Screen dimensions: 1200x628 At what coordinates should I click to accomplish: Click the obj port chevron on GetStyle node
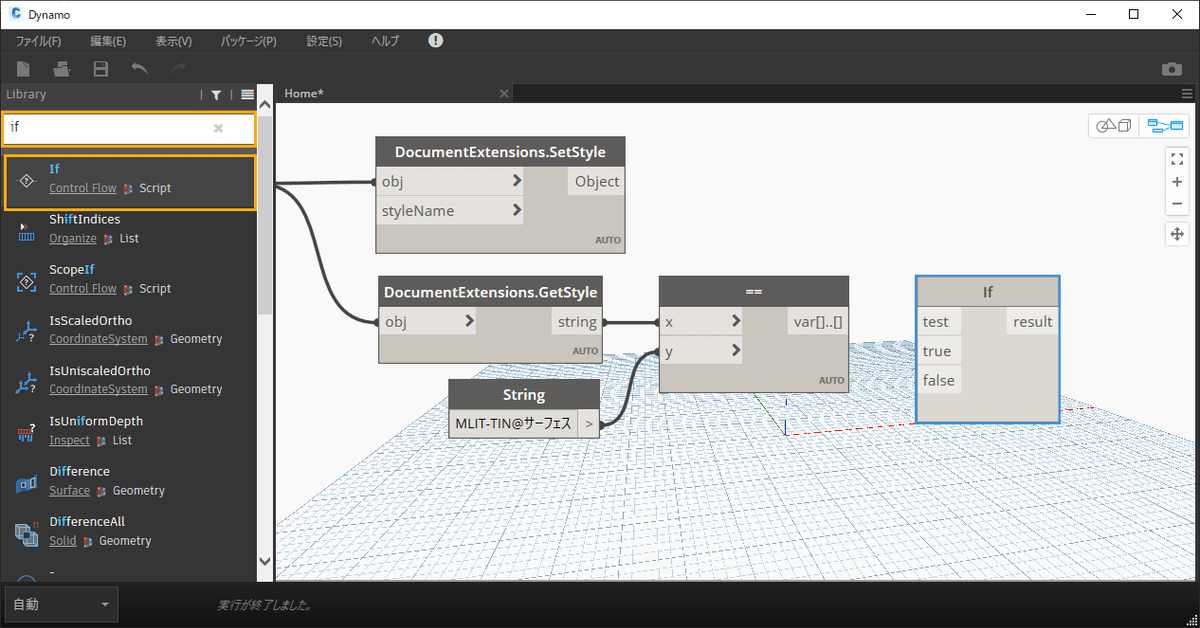pos(468,321)
